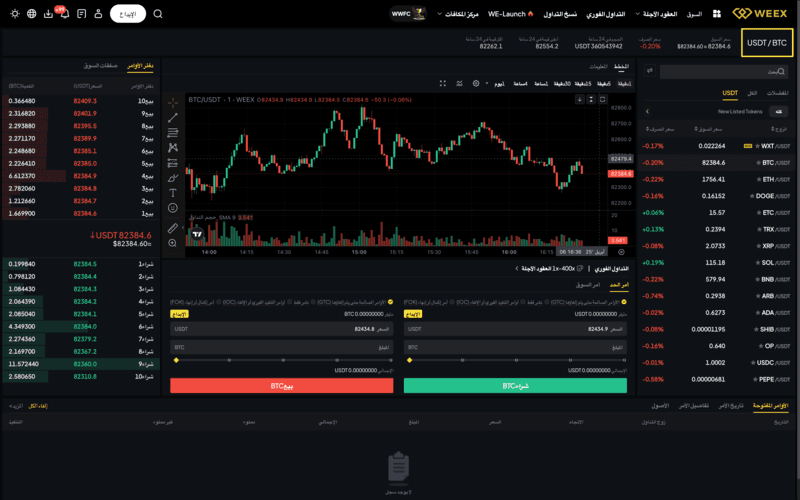
Task: Click the red sell BTC button
Action: [282, 386]
